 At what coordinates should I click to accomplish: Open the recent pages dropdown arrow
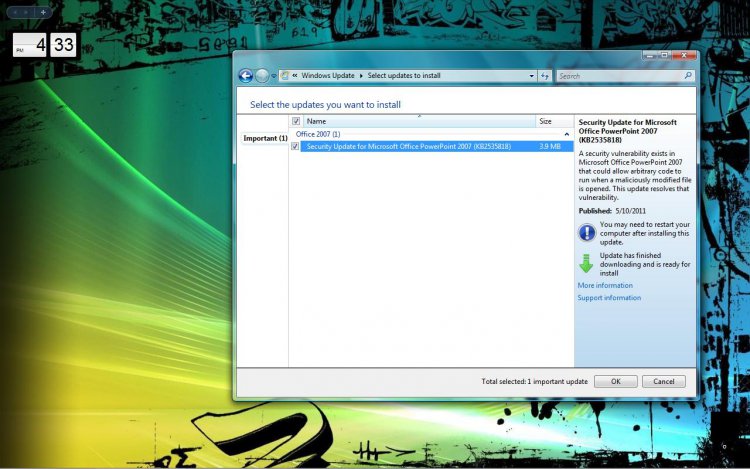point(274,76)
